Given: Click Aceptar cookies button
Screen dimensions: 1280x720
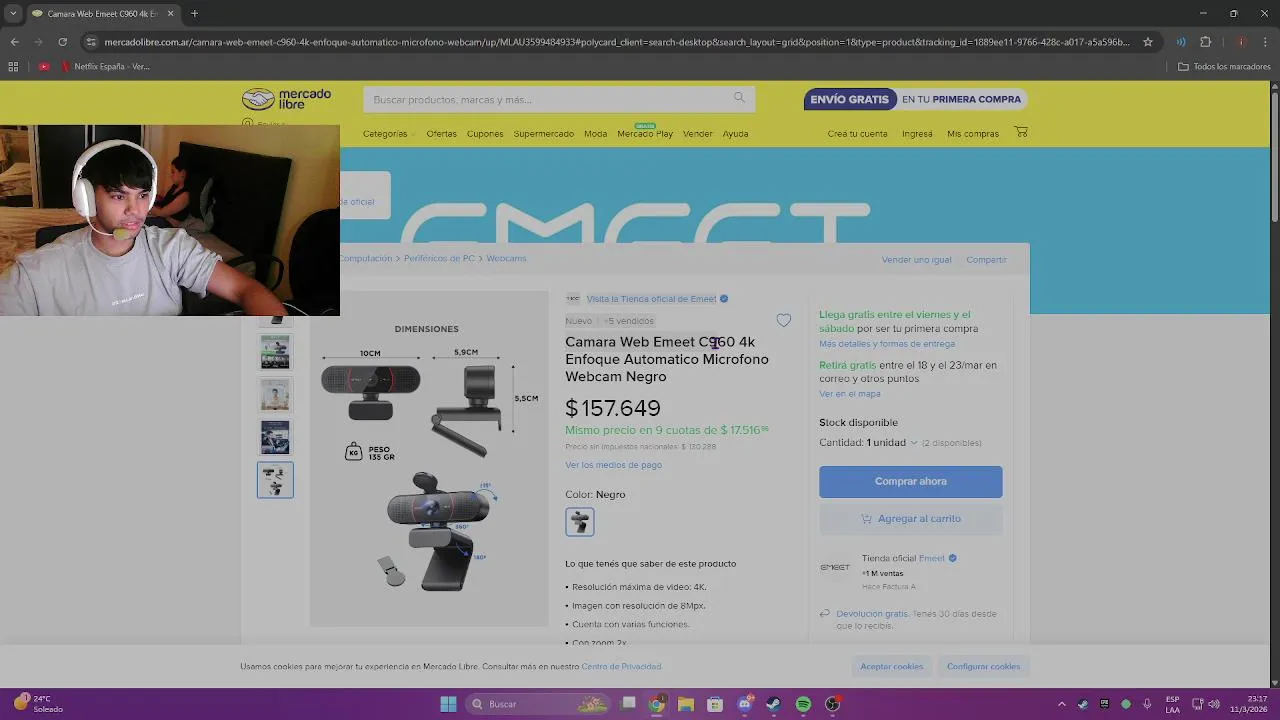Looking at the screenshot, I should 892,666.
